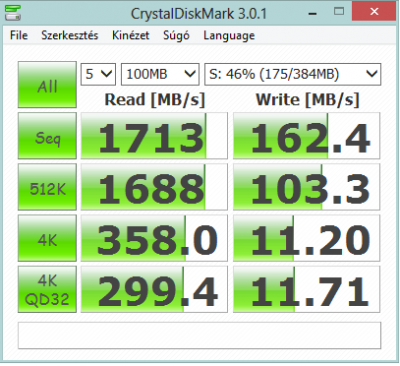Image resolution: width=400 pixels, height=366 pixels.
Task: Click the empty comment field at bottom
Action: (x=199, y=335)
